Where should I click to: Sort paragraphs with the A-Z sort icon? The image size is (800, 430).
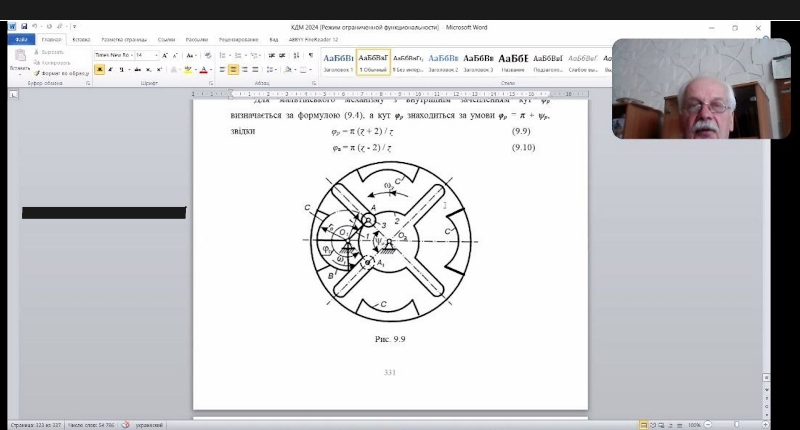click(296, 55)
